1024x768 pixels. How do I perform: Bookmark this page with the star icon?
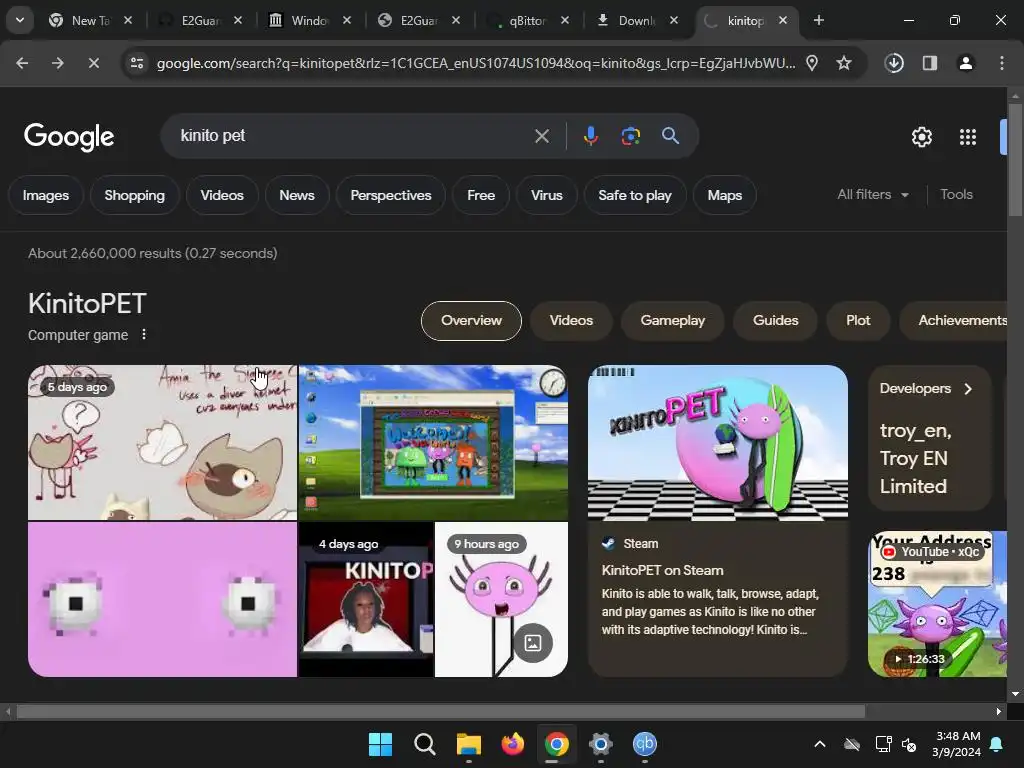[x=844, y=63]
